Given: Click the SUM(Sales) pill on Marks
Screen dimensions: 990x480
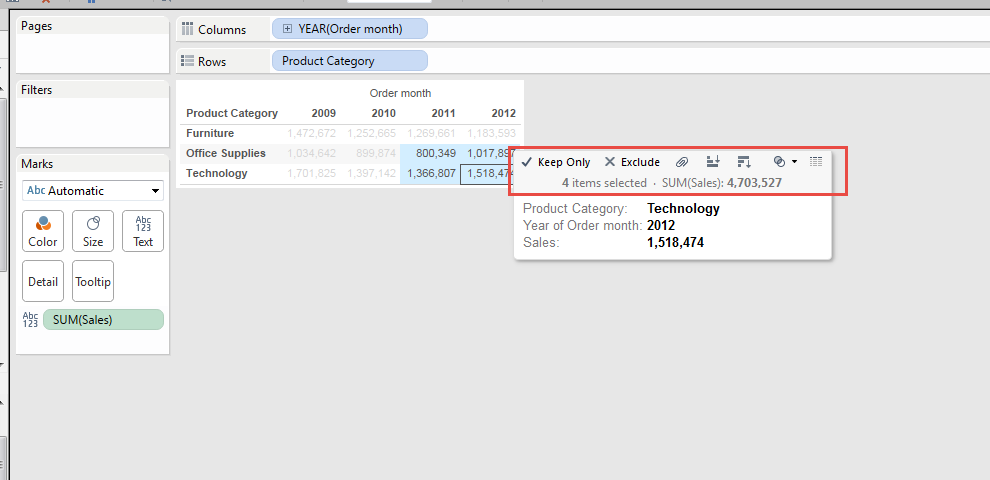Looking at the screenshot, I should (103, 320).
